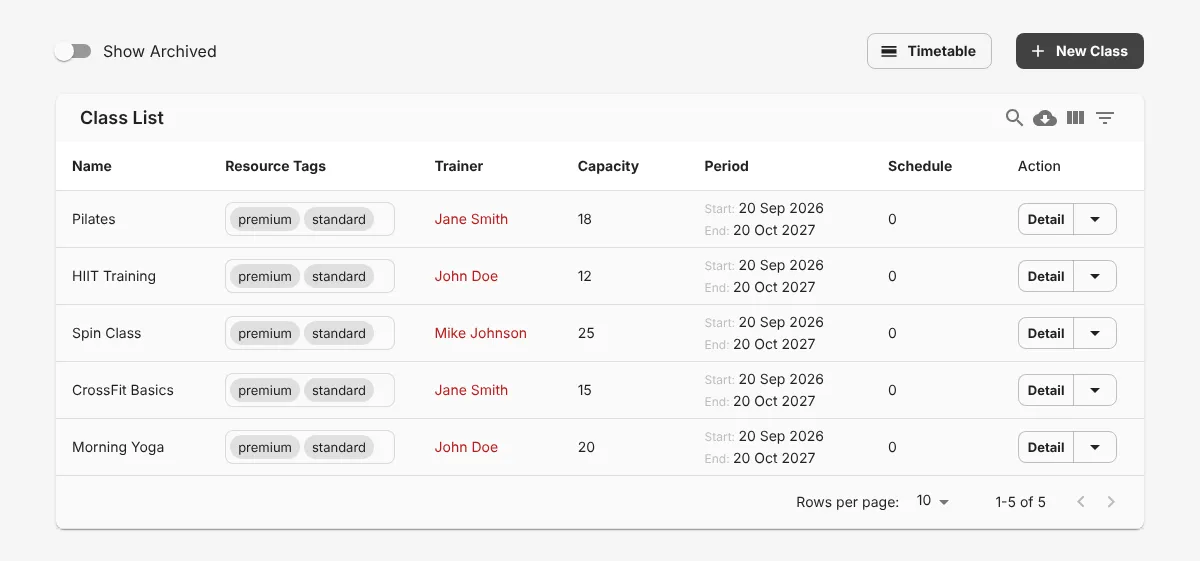The image size is (1200, 561).
Task: Open the filter list icon
Action: (x=1105, y=118)
